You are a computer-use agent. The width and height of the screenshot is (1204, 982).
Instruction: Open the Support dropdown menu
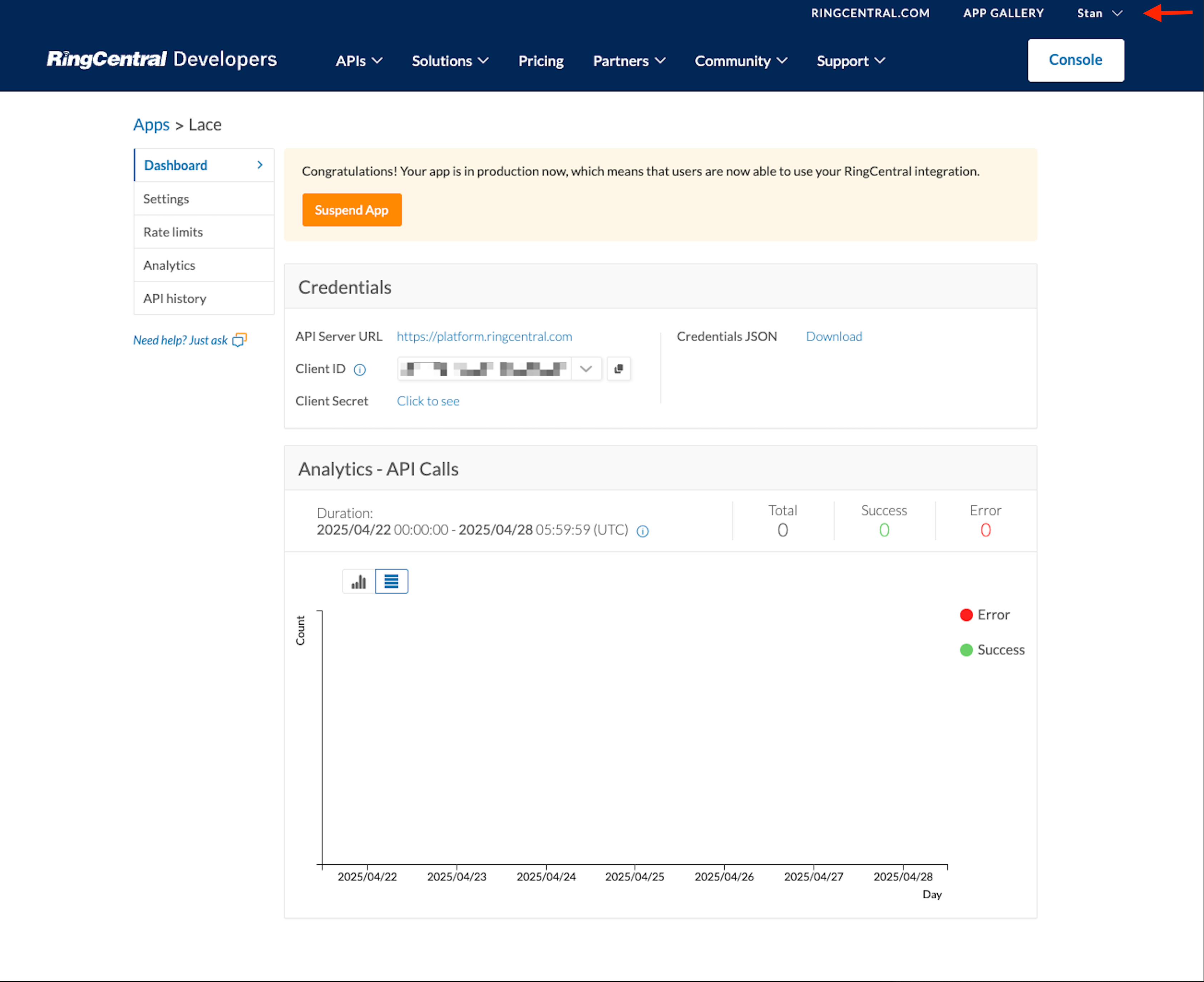pyautogui.click(x=851, y=60)
